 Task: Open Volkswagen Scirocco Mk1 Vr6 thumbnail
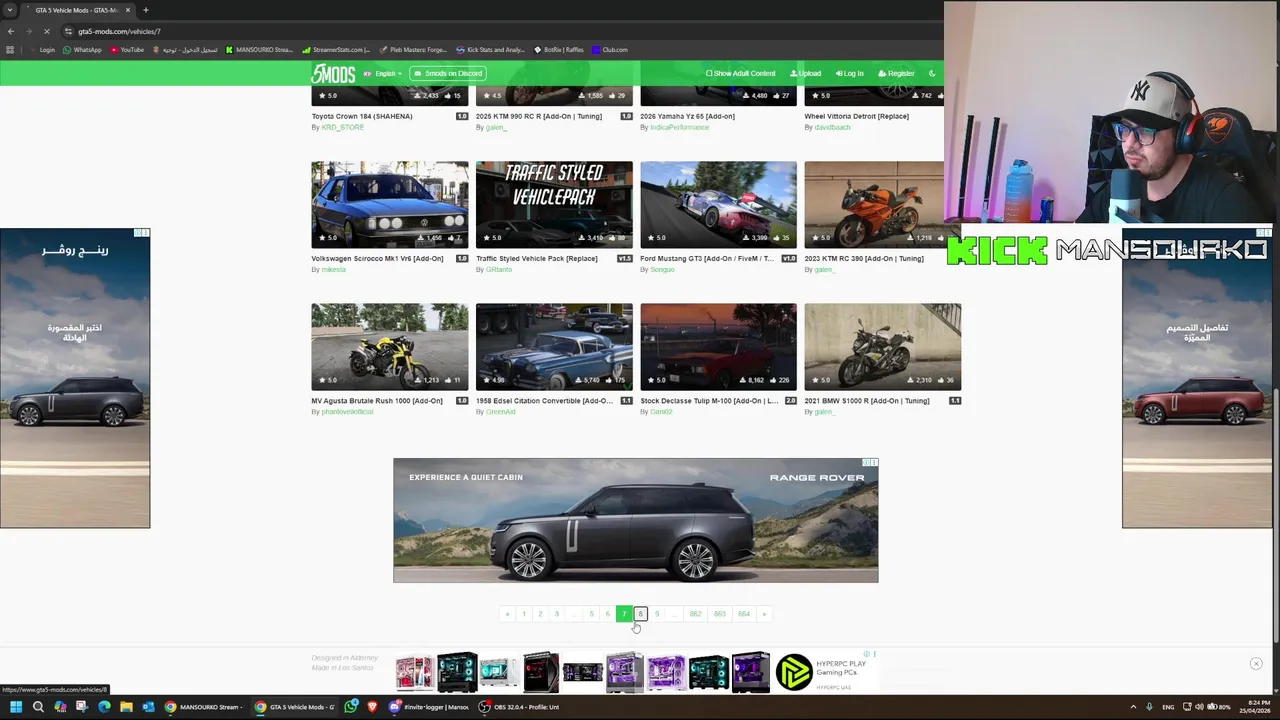pos(389,204)
